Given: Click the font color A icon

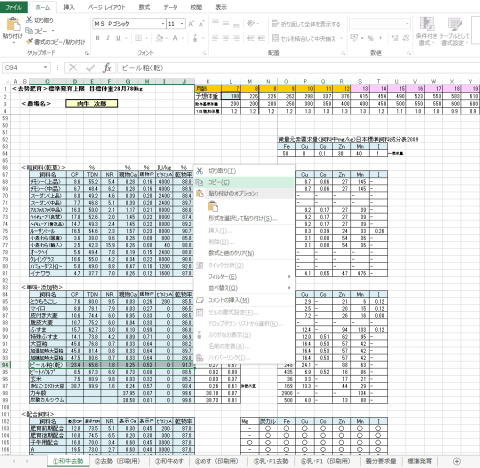Looking at the screenshot, I should (175, 38).
